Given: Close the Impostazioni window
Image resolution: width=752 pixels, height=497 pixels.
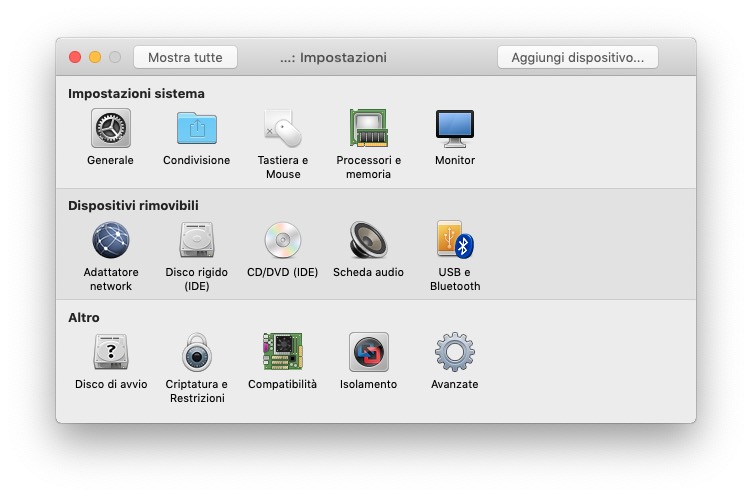Looking at the screenshot, I should pyautogui.click(x=75, y=58).
